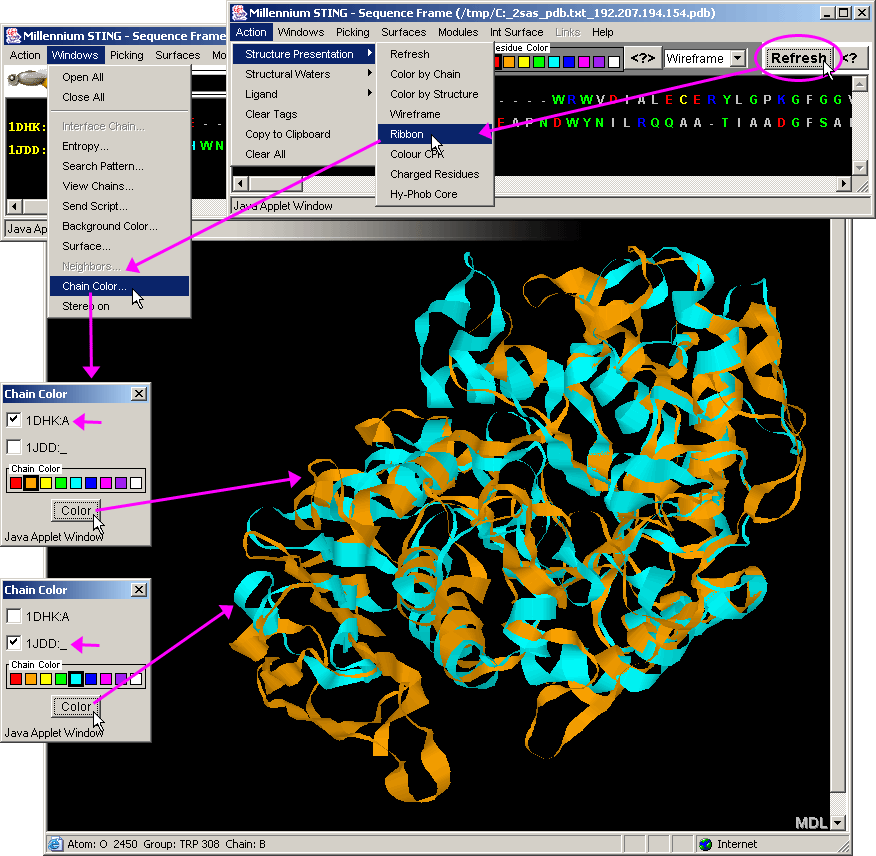Click the '<?' button right of Refresh
Viewport: 876px width, 856px height.
click(x=851, y=58)
